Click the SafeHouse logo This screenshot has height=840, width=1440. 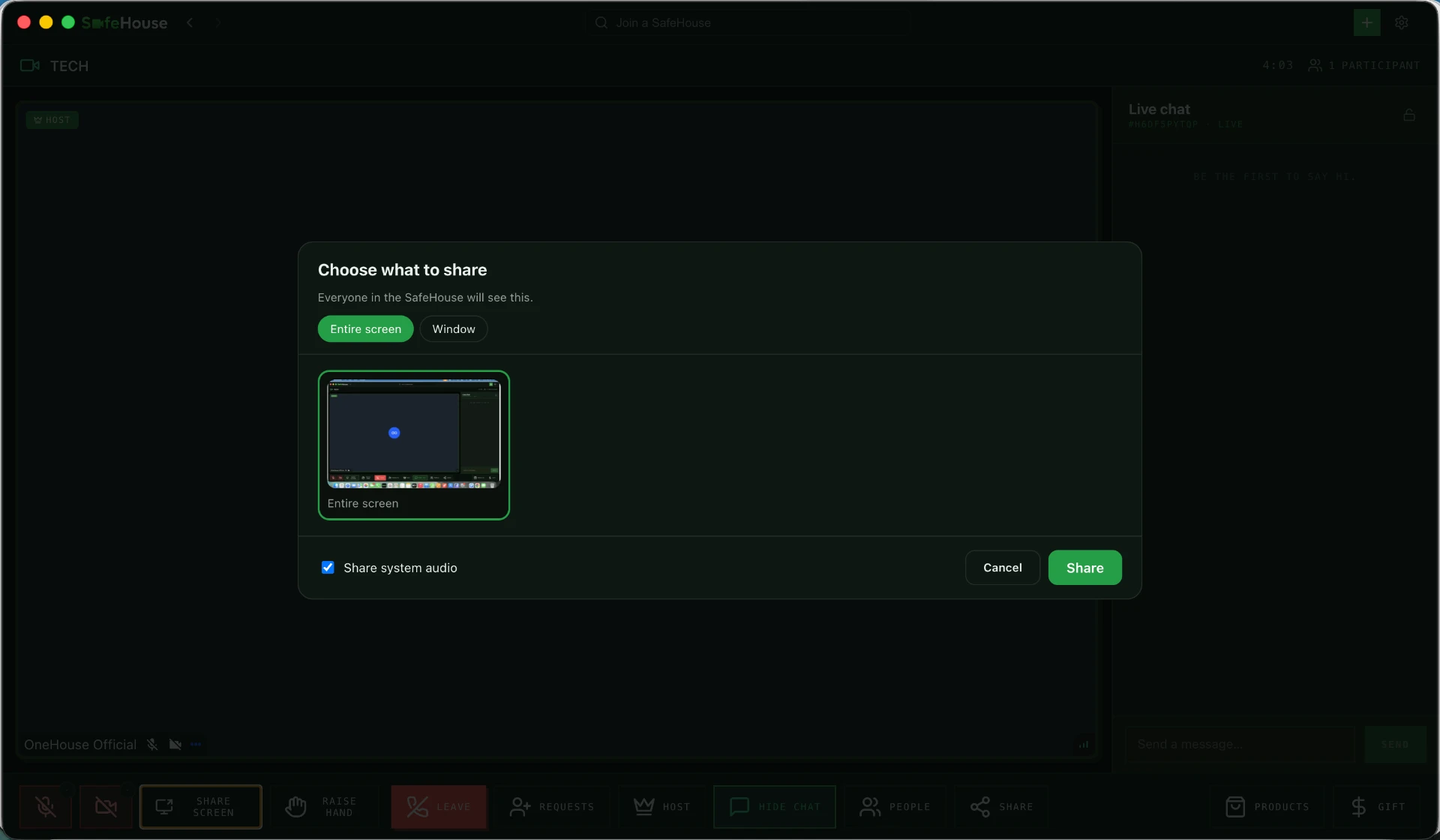[124, 22]
